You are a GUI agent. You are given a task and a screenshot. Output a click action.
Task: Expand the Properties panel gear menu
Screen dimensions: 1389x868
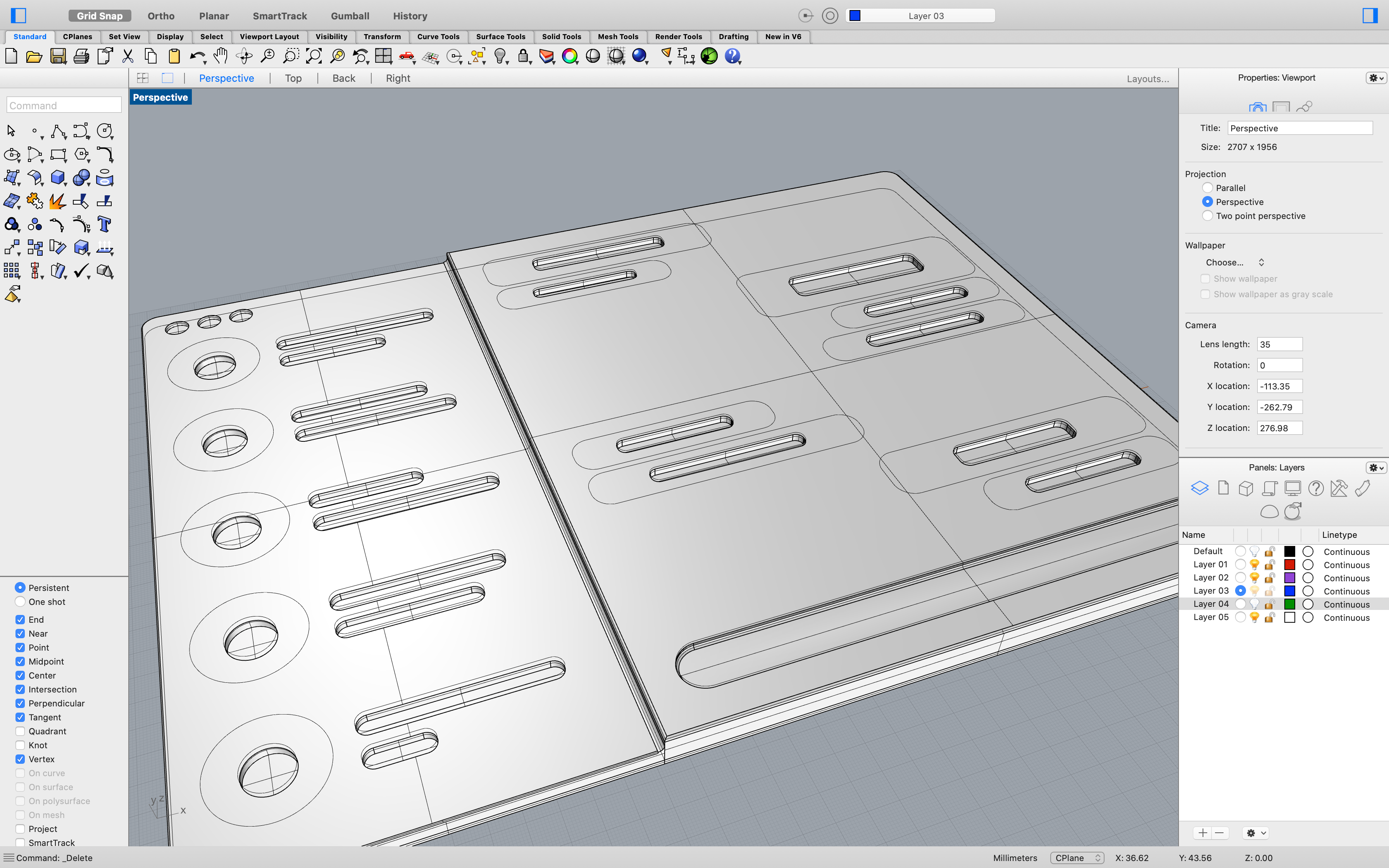[x=1376, y=77]
